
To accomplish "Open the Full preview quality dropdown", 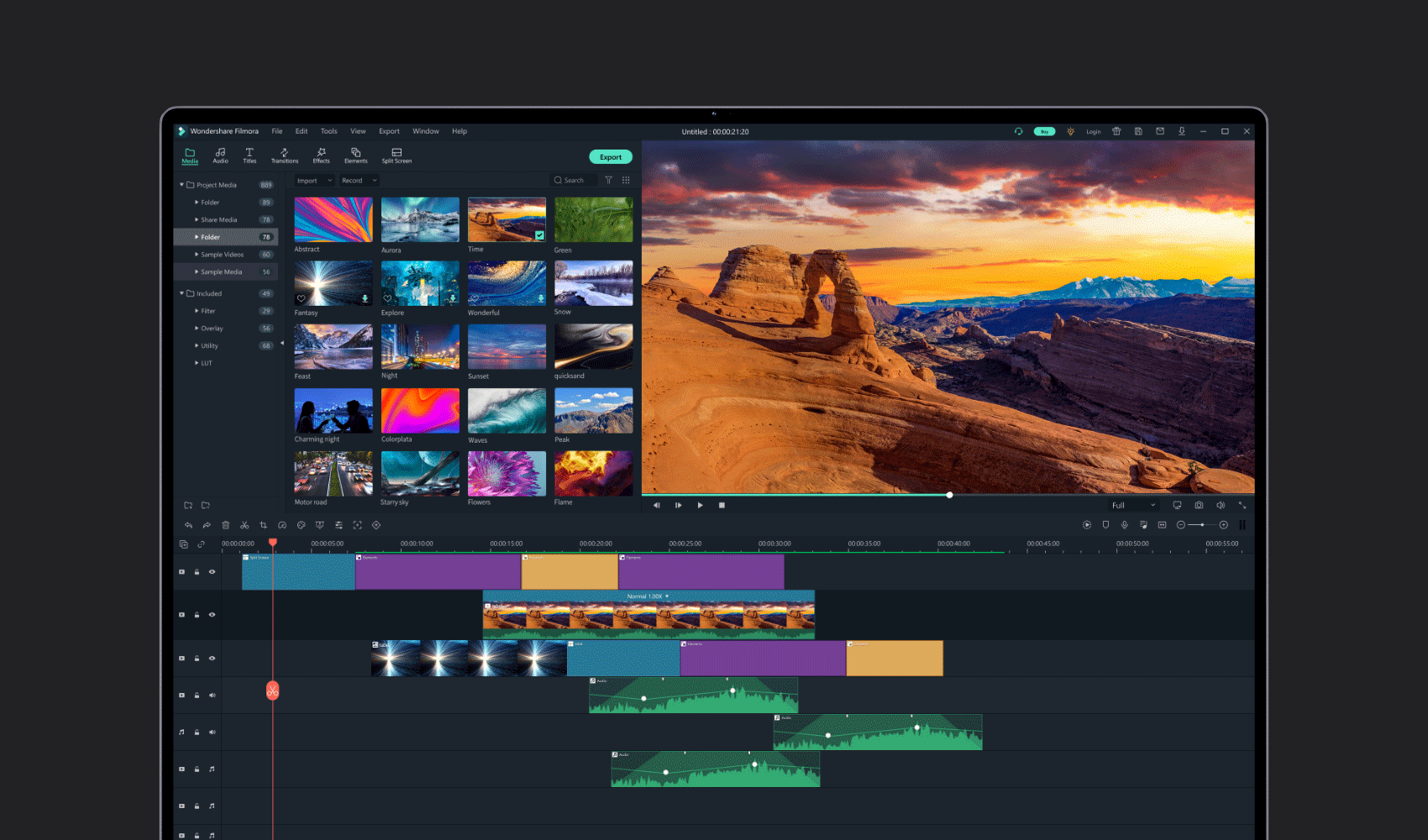I will coord(1133,505).
